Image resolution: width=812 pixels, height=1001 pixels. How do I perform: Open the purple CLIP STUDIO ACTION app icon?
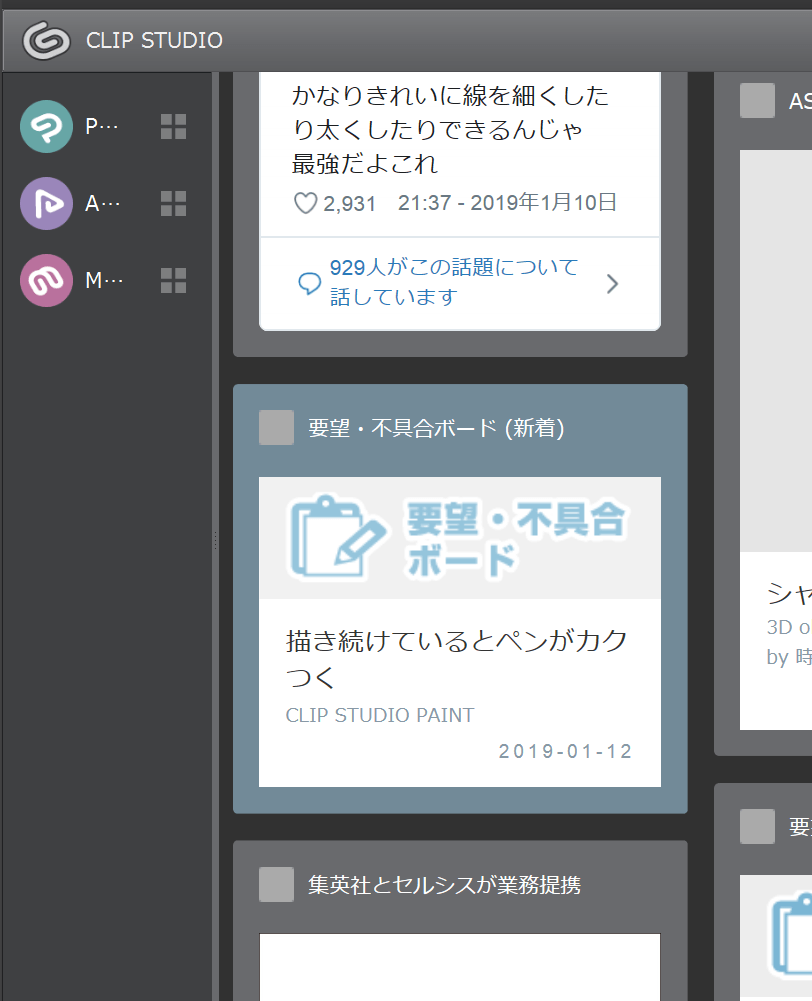47,204
